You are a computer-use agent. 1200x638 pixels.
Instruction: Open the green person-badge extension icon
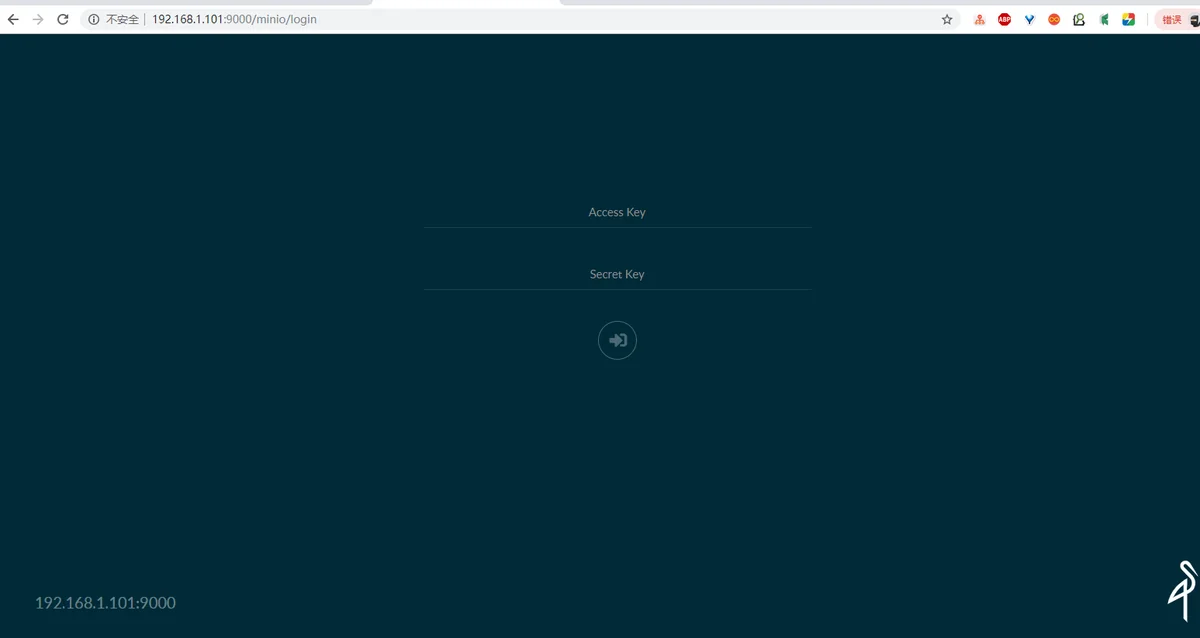click(1079, 19)
